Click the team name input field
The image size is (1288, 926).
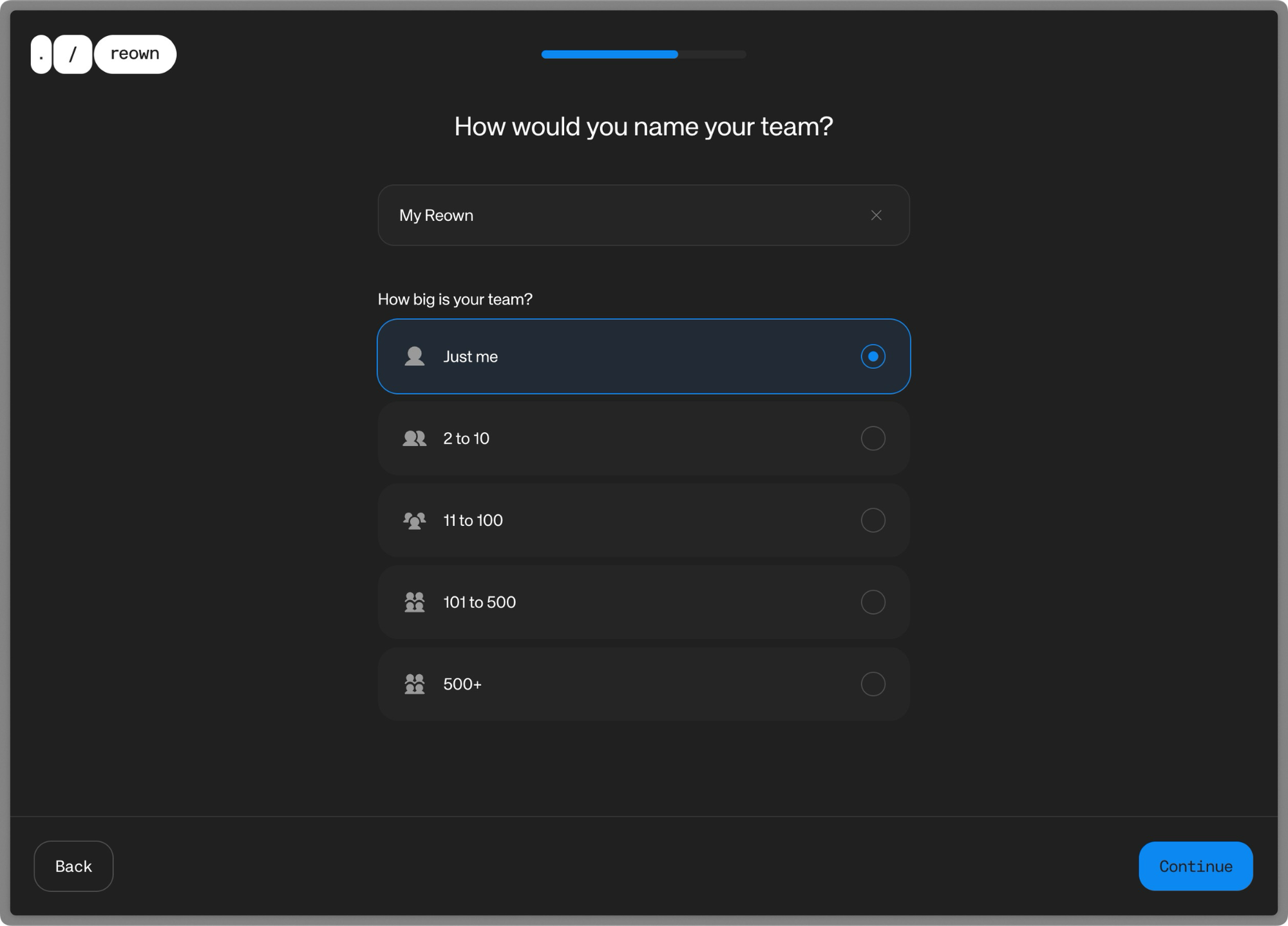(643, 215)
